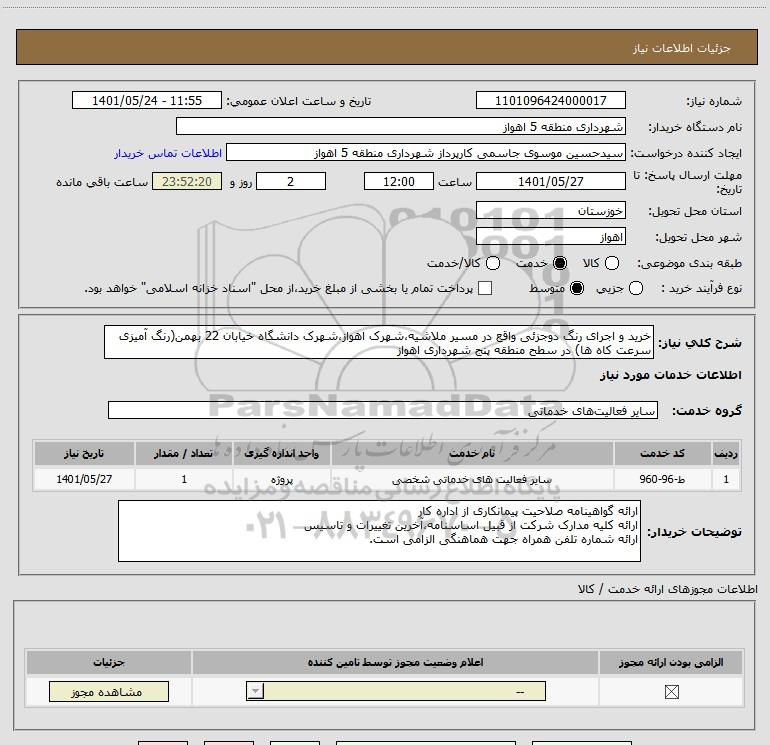The width and height of the screenshot is (770, 745).
Task: Open buyer contact info link اطلاعات تماس خریدار
Action: (x=168, y=153)
